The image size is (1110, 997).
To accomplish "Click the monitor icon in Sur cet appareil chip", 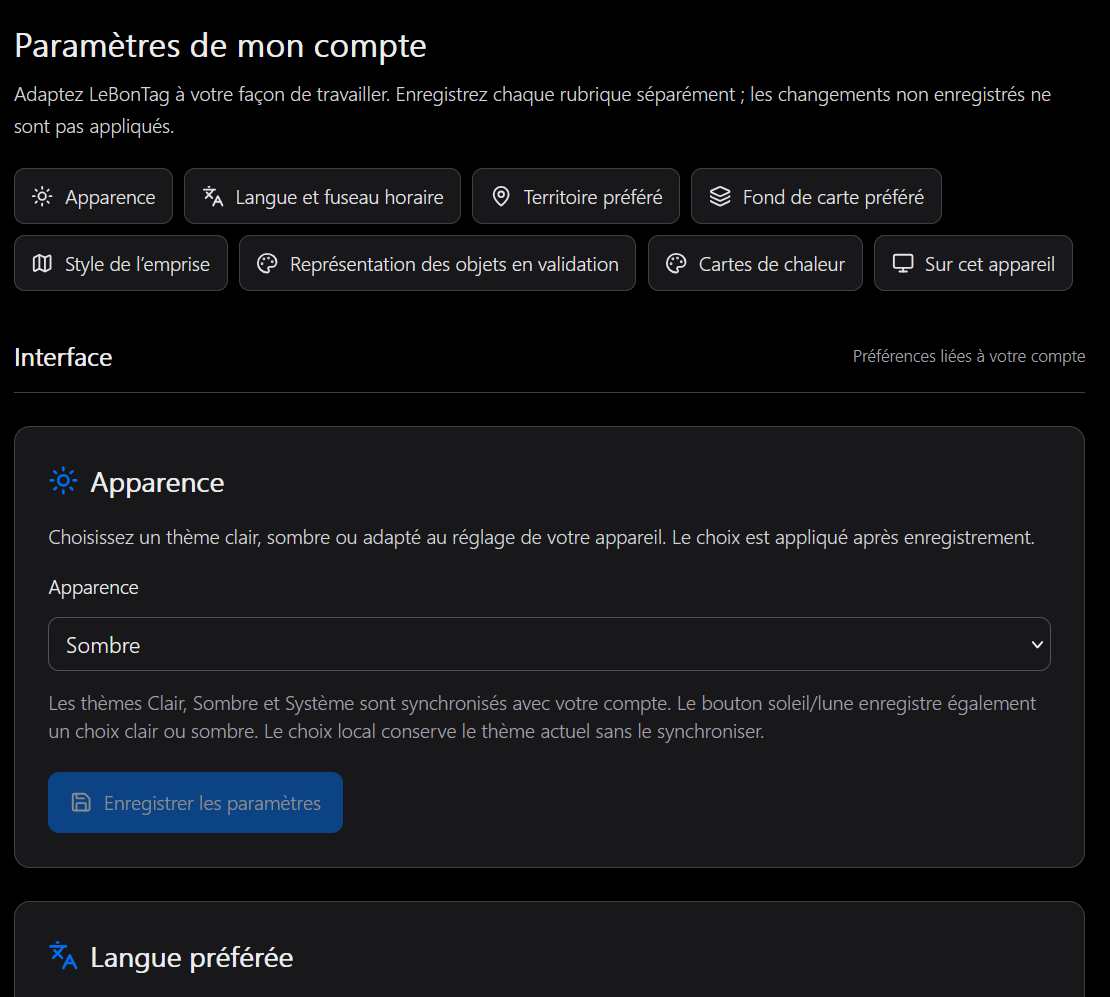I will tap(903, 263).
